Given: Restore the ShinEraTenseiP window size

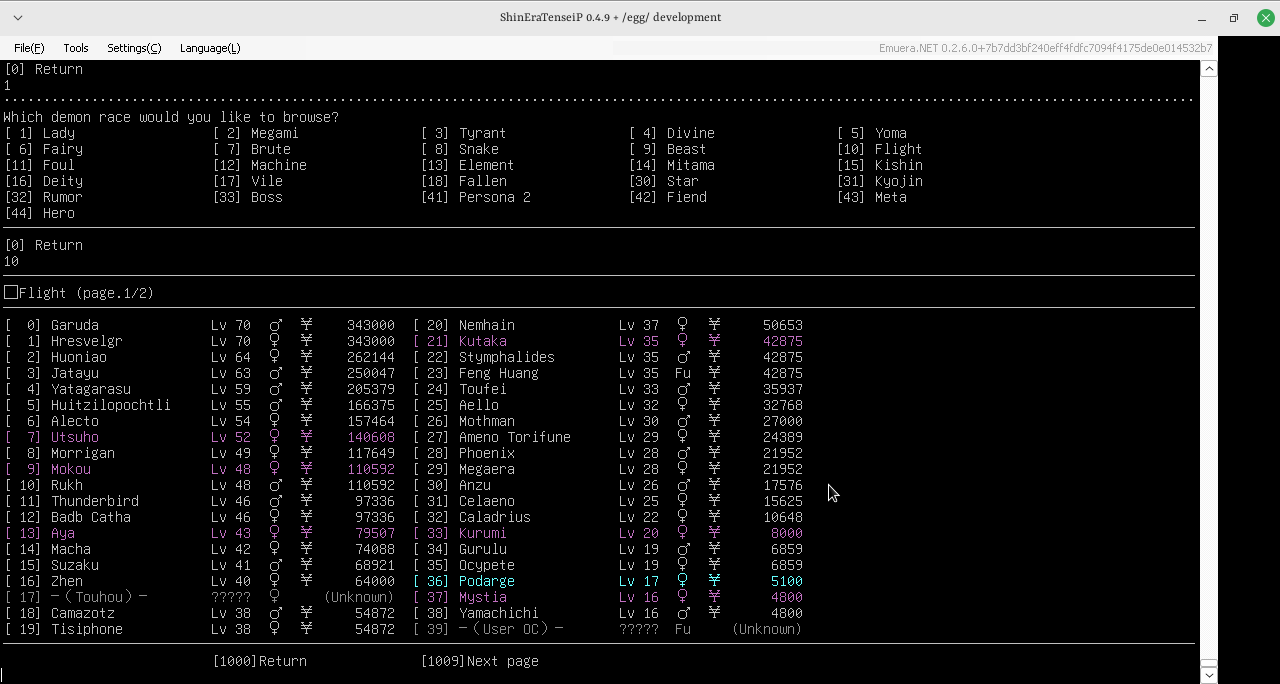Looking at the screenshot, I should tap(1234, 18).
